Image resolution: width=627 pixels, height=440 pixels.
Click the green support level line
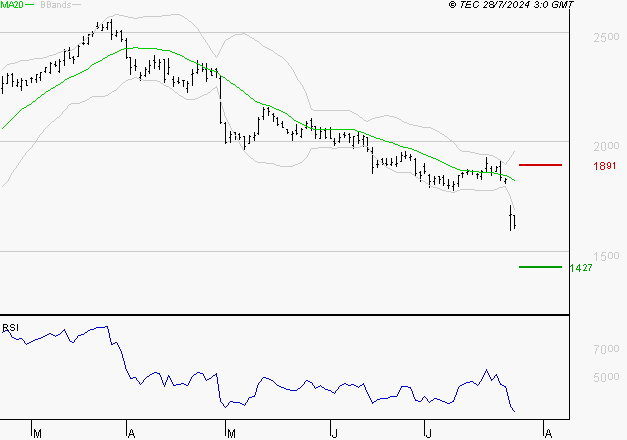[540, 267]
